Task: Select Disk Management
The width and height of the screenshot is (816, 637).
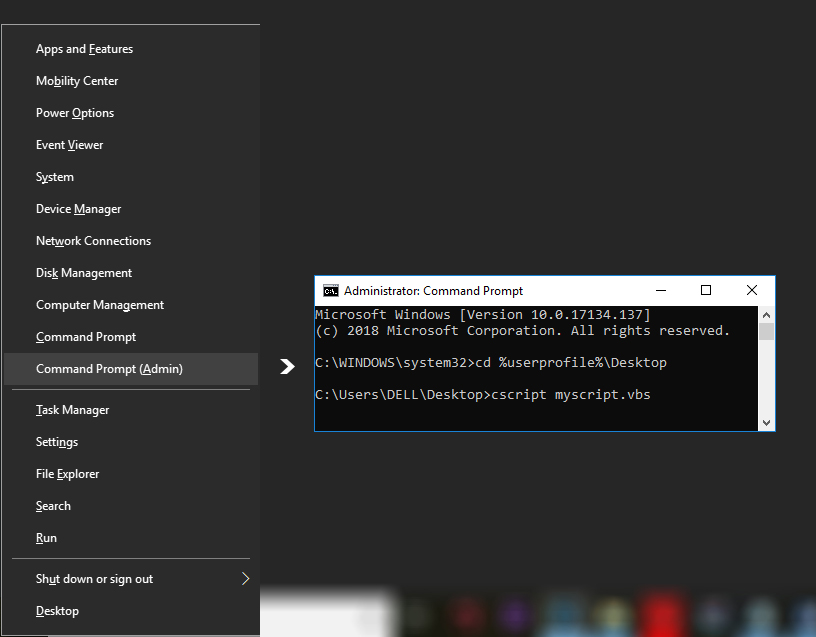Action: 84,273
